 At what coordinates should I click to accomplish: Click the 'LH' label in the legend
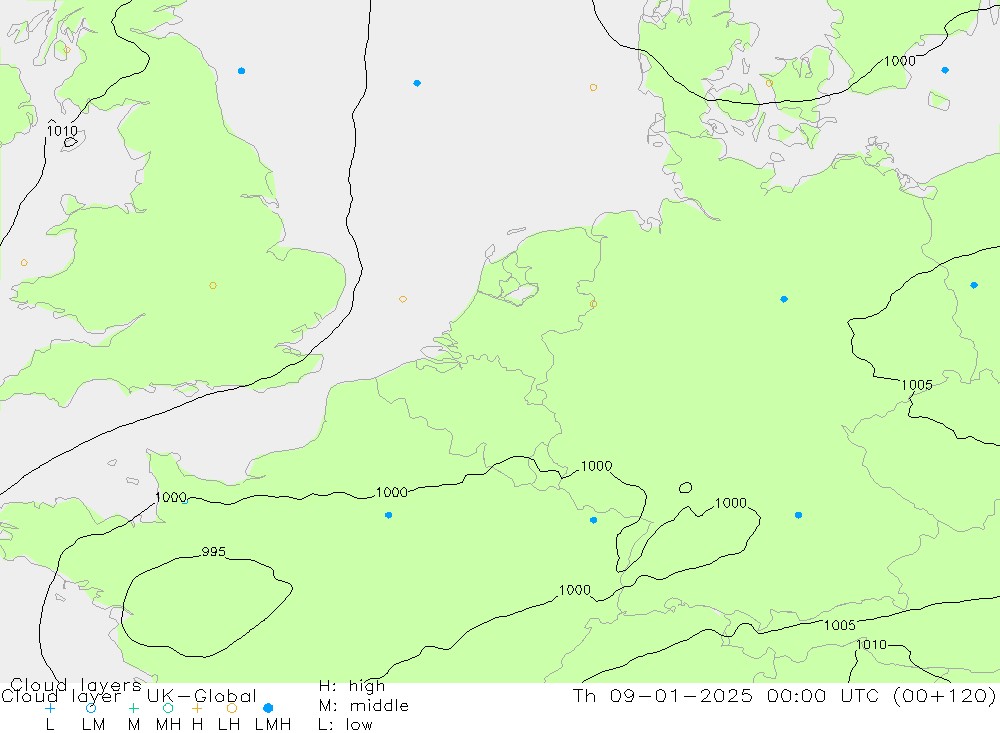pos(228,725)
